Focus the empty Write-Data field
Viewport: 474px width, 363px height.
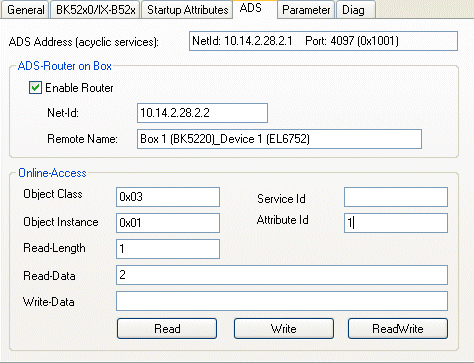click(282, 301)
